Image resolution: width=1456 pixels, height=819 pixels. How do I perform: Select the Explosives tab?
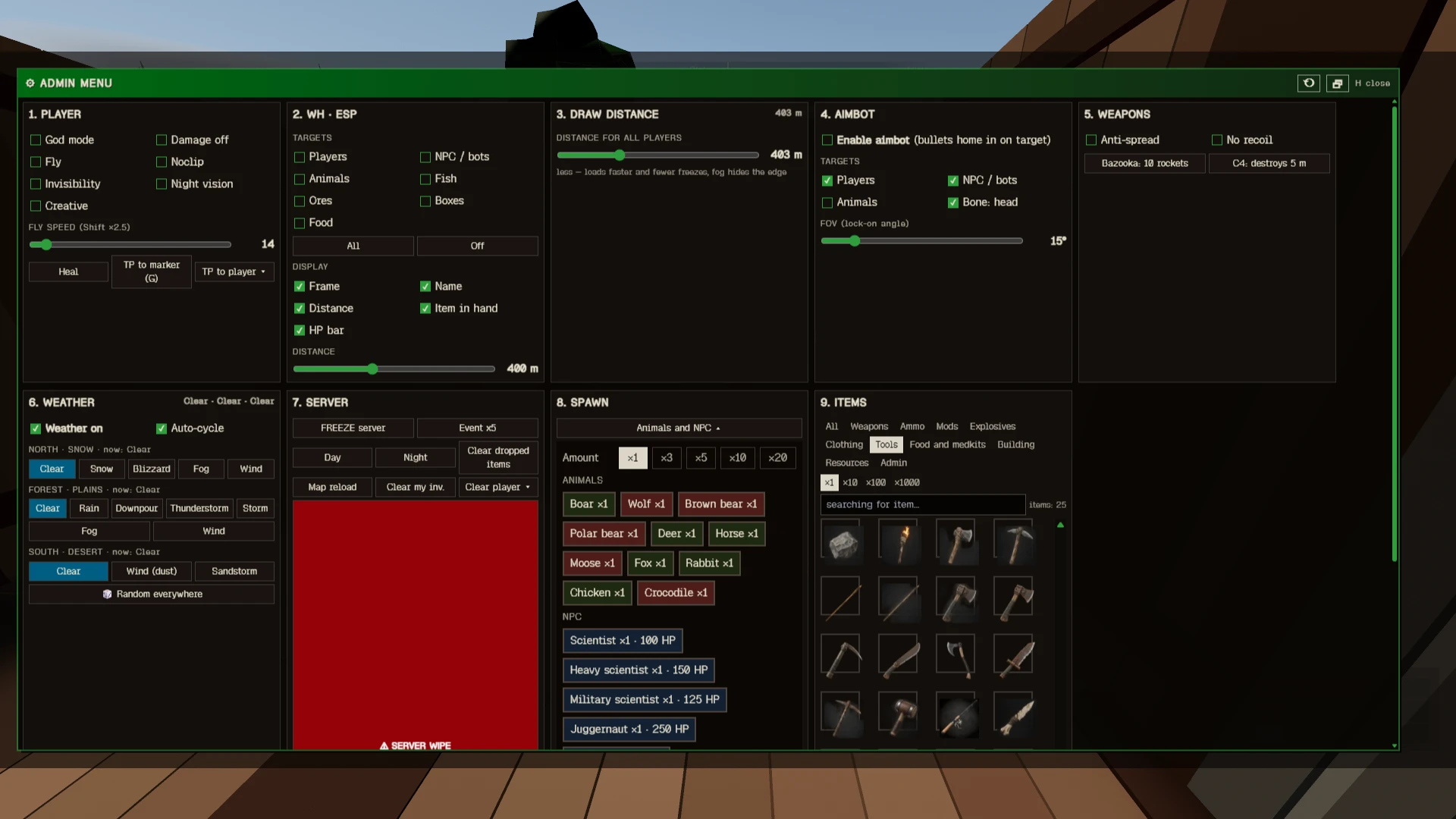point(992,426)
